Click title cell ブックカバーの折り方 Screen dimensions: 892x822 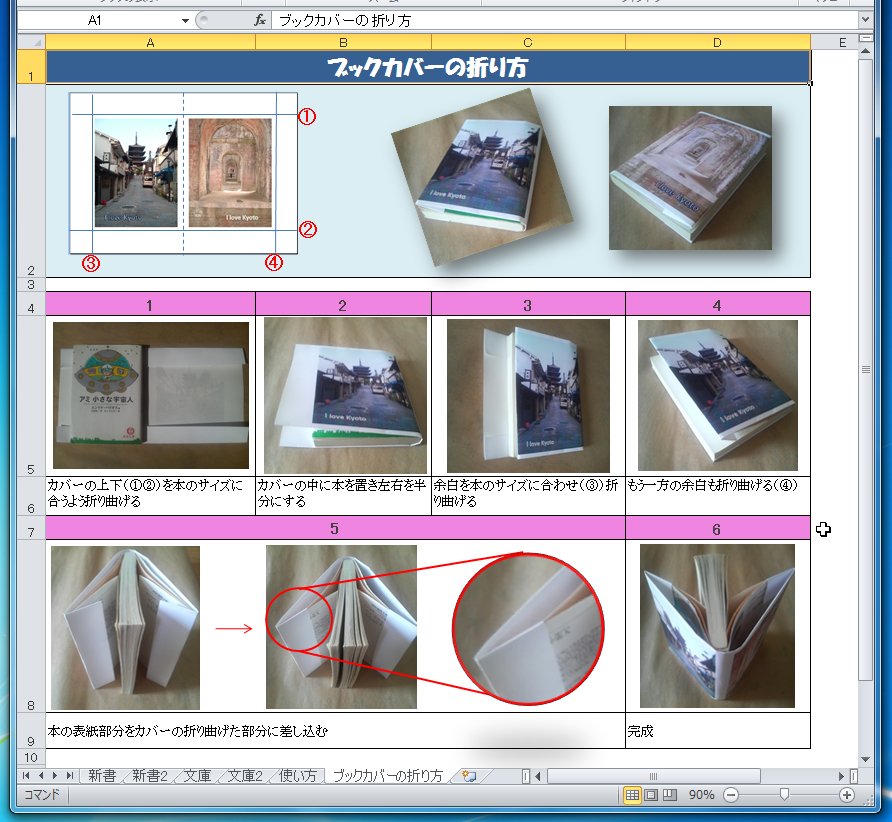click(x=428, y=67)
